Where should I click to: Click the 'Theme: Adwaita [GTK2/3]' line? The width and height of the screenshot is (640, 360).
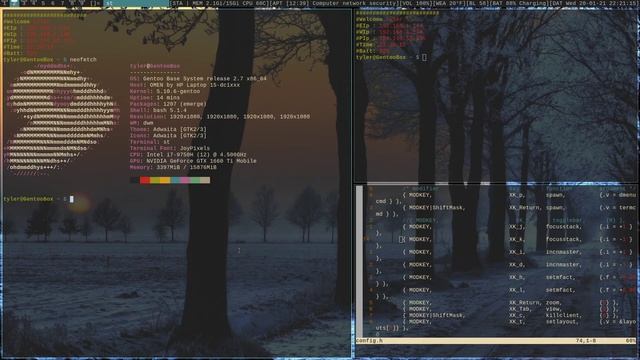(168, 129)
